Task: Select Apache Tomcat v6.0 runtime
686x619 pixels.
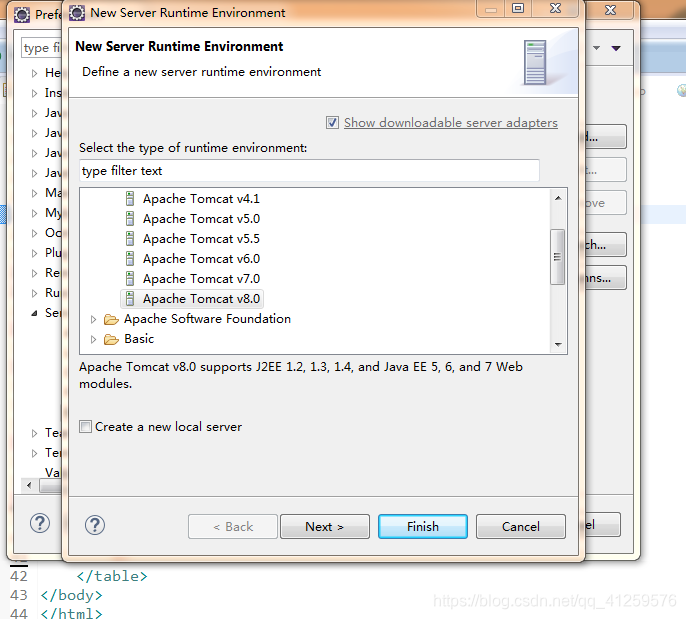Action: click(201, 259)
